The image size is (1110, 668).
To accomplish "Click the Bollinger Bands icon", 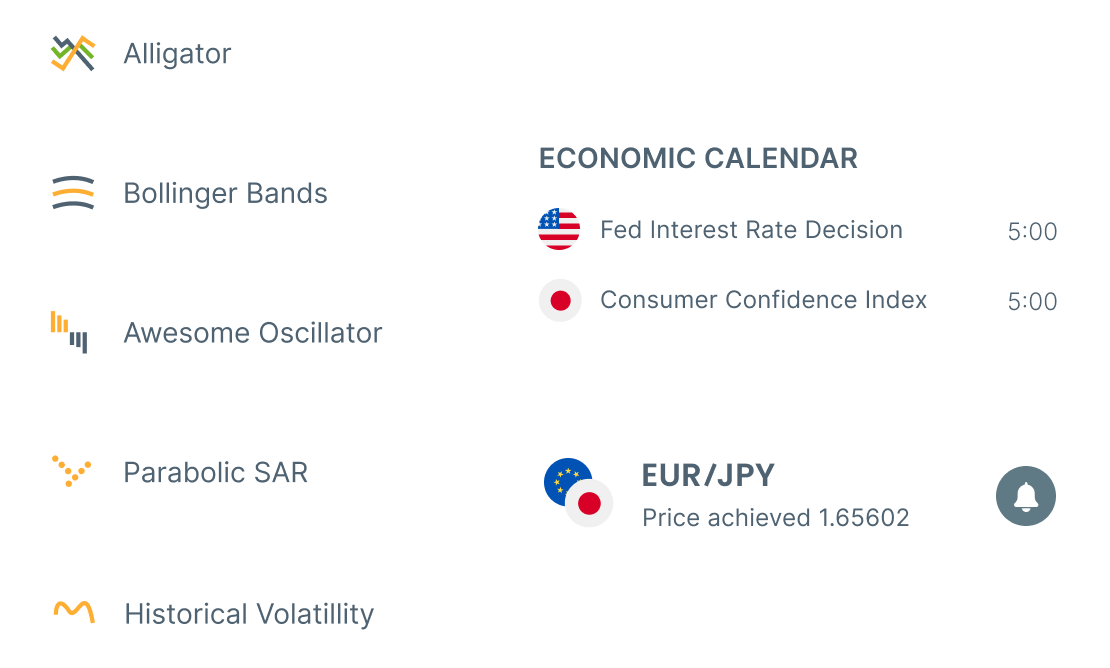I will 73,193.
